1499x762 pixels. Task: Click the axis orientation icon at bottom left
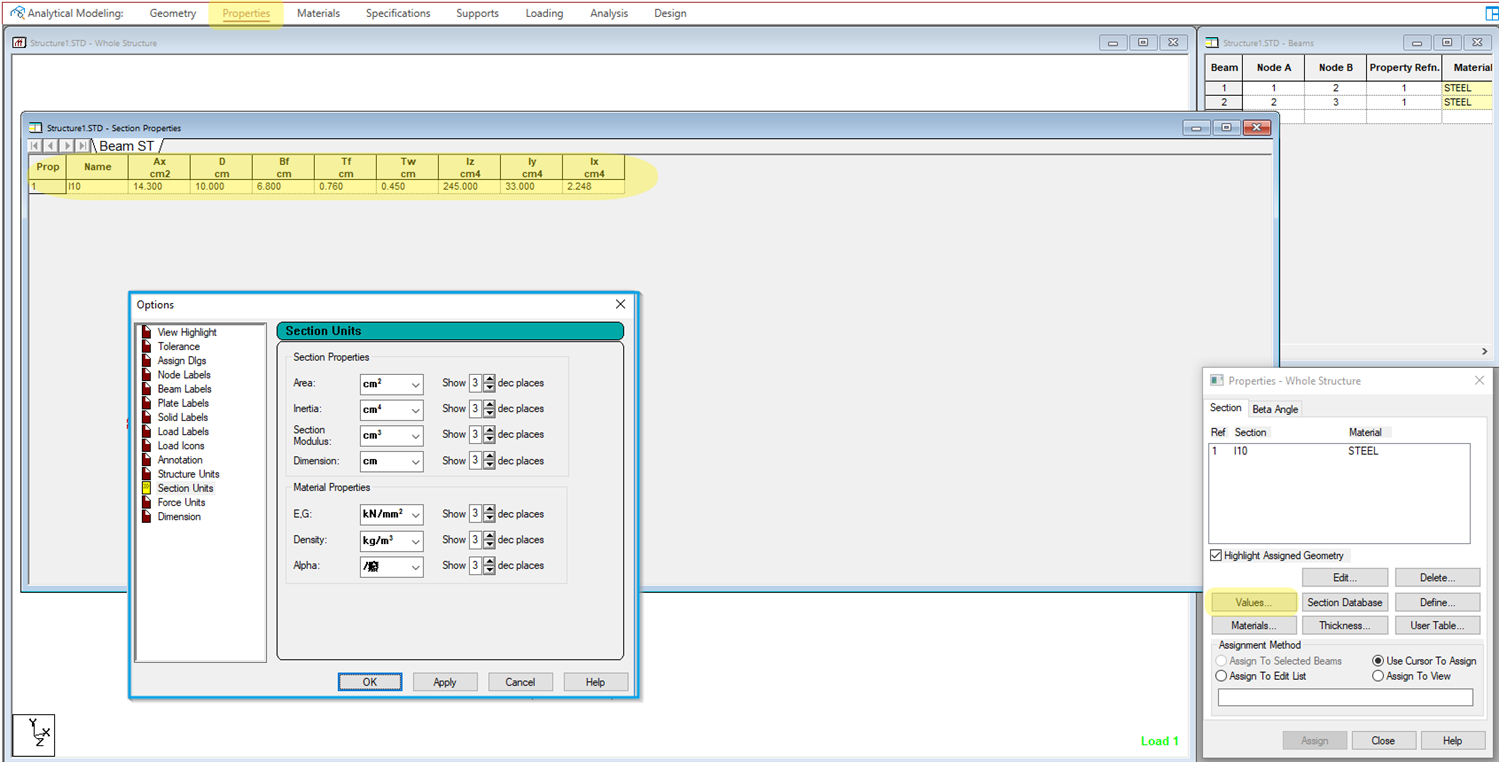[33, 732]
